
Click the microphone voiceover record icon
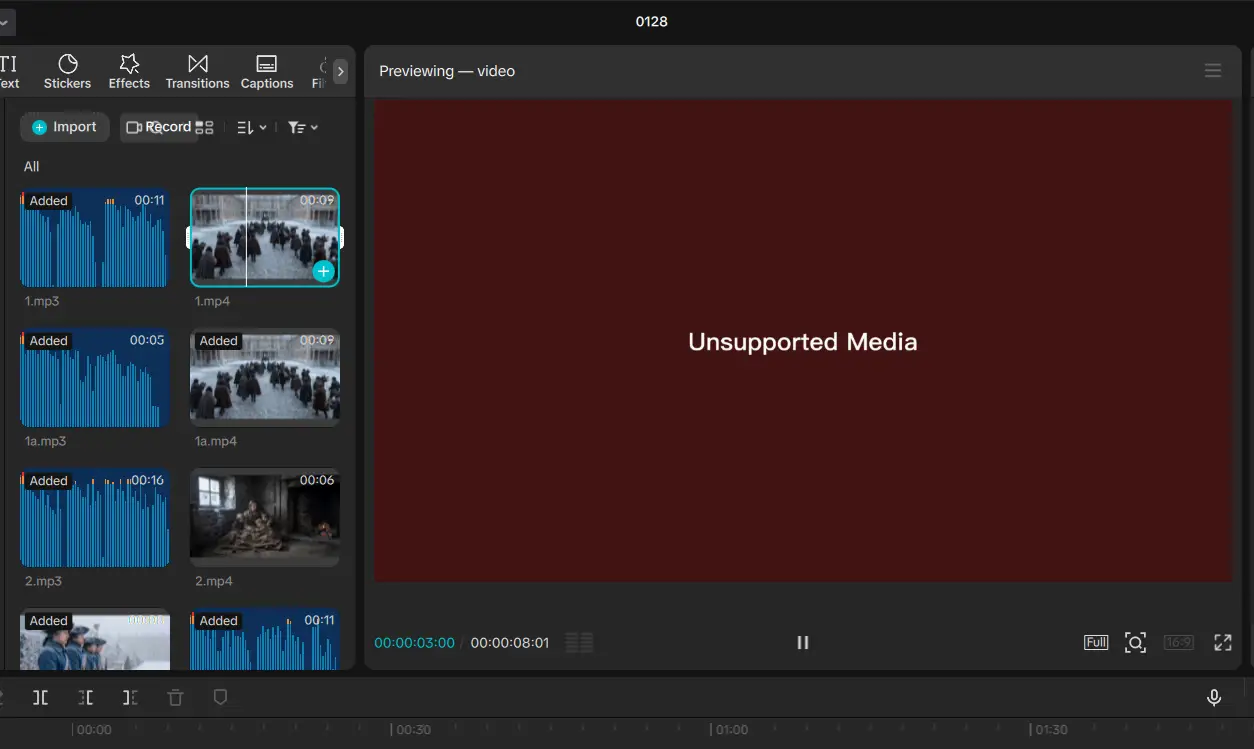pyautogui.click(x=1214, y=698)
